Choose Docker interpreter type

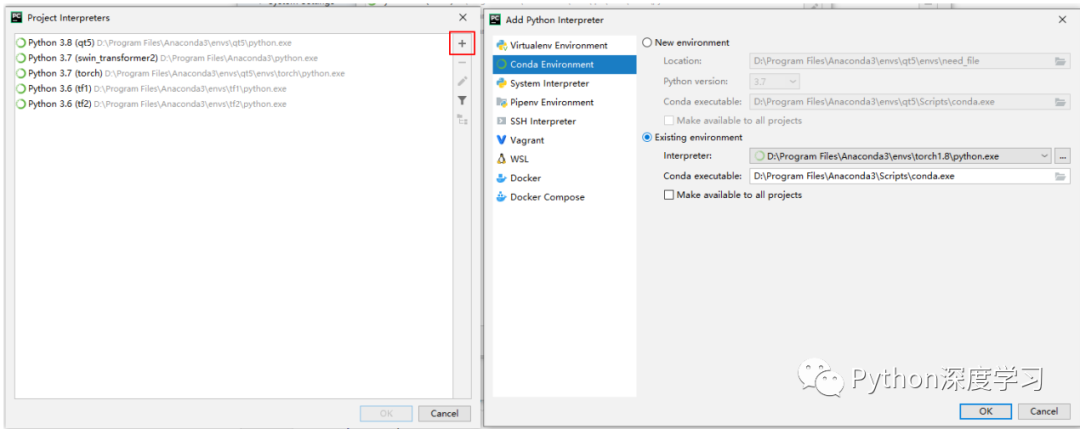pyautogui.click(x=565, y=178)
